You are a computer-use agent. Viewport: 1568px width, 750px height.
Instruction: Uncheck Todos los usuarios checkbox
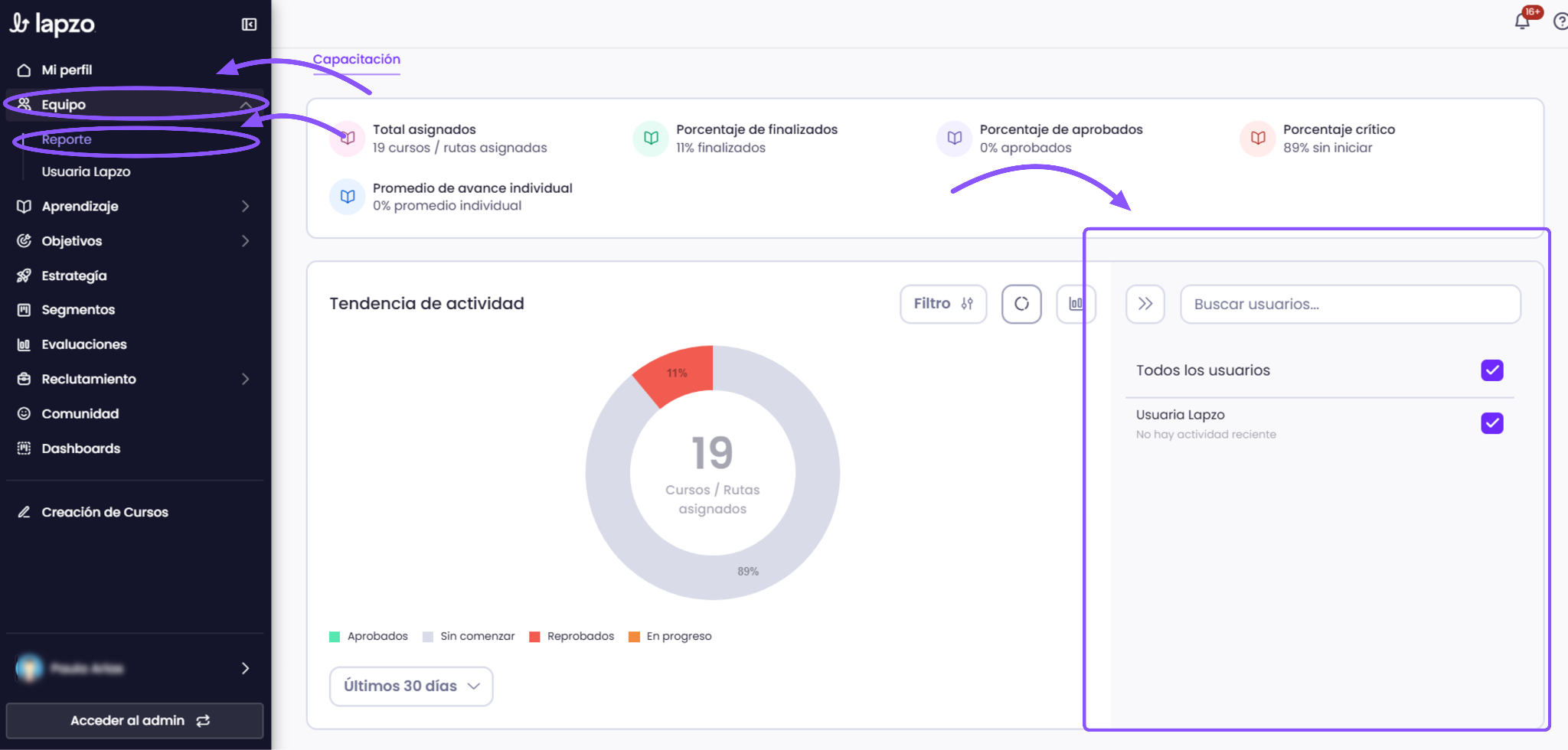(x=1492, y=370)
